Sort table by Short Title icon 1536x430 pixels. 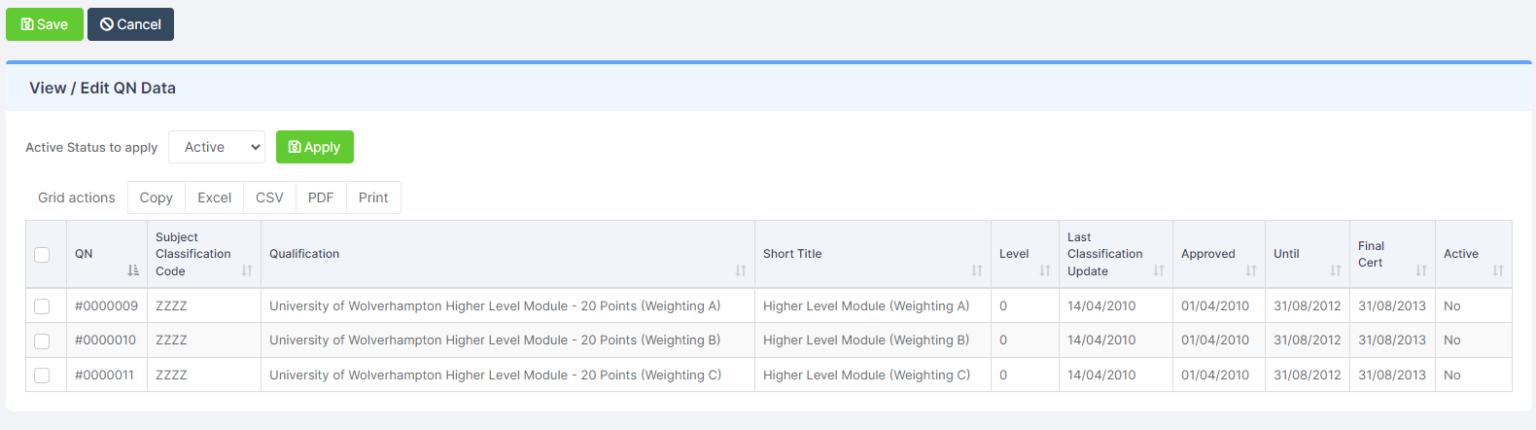coord(977,270)
